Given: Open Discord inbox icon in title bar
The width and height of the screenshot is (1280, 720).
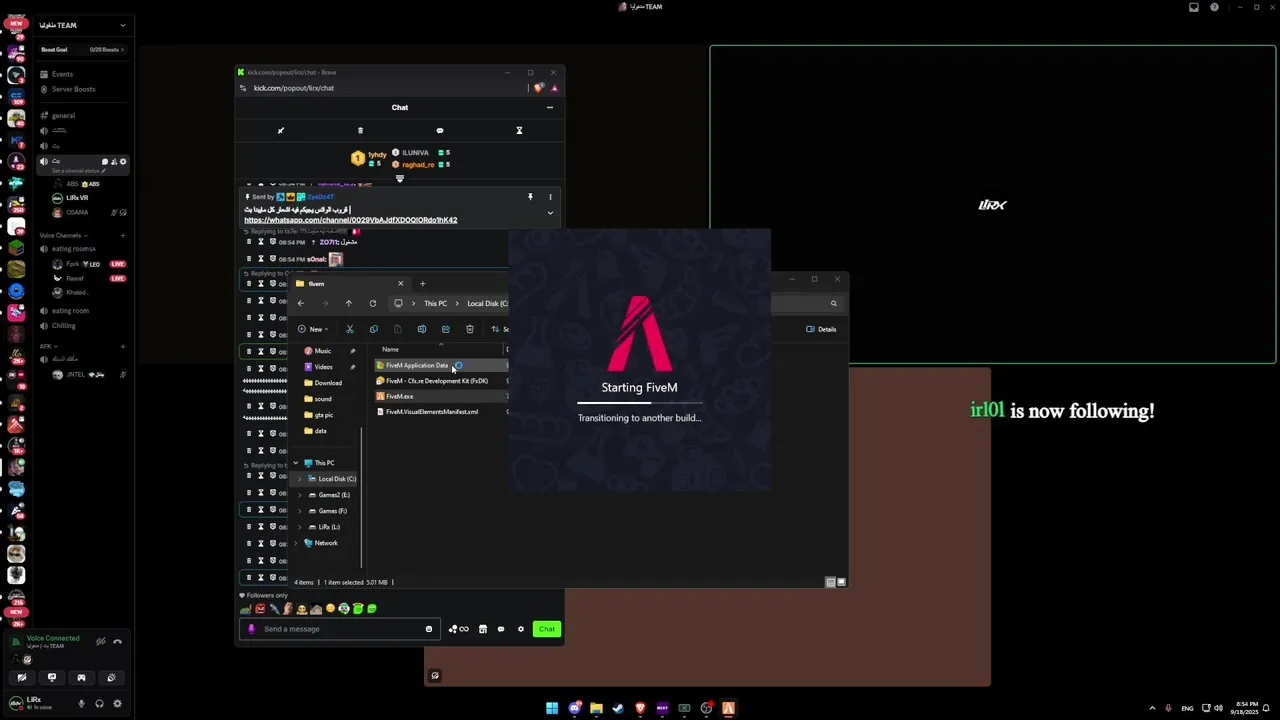Looking at the screenshot, I should (x=1193, y=7).
